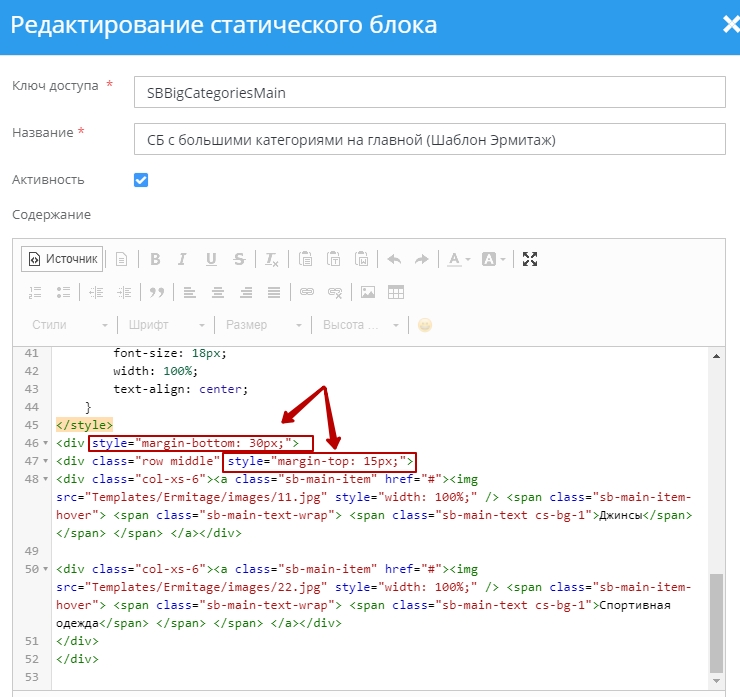This screenshot has height=697, width=740.
Task: Toggle the Активность checkbox
Action: 141,180
